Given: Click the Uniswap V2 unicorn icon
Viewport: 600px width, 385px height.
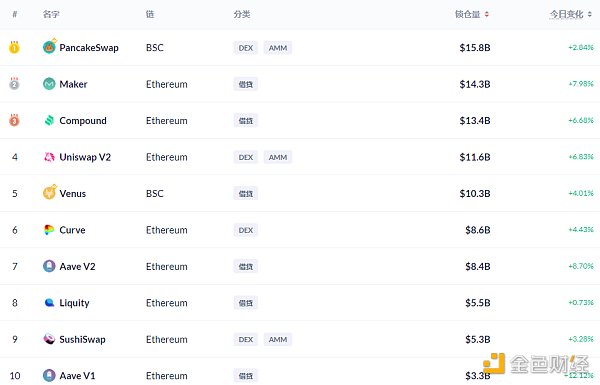Looking at the screenshot, I should [x=49, y=157].
